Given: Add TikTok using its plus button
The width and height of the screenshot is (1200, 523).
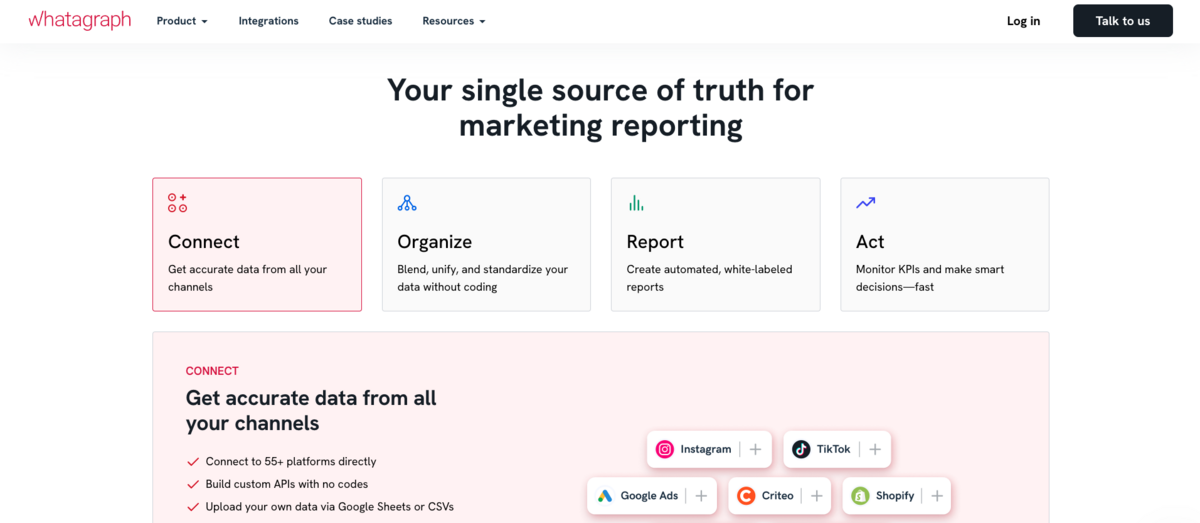Looking at the screenshot, I should [x=875, y=450].
